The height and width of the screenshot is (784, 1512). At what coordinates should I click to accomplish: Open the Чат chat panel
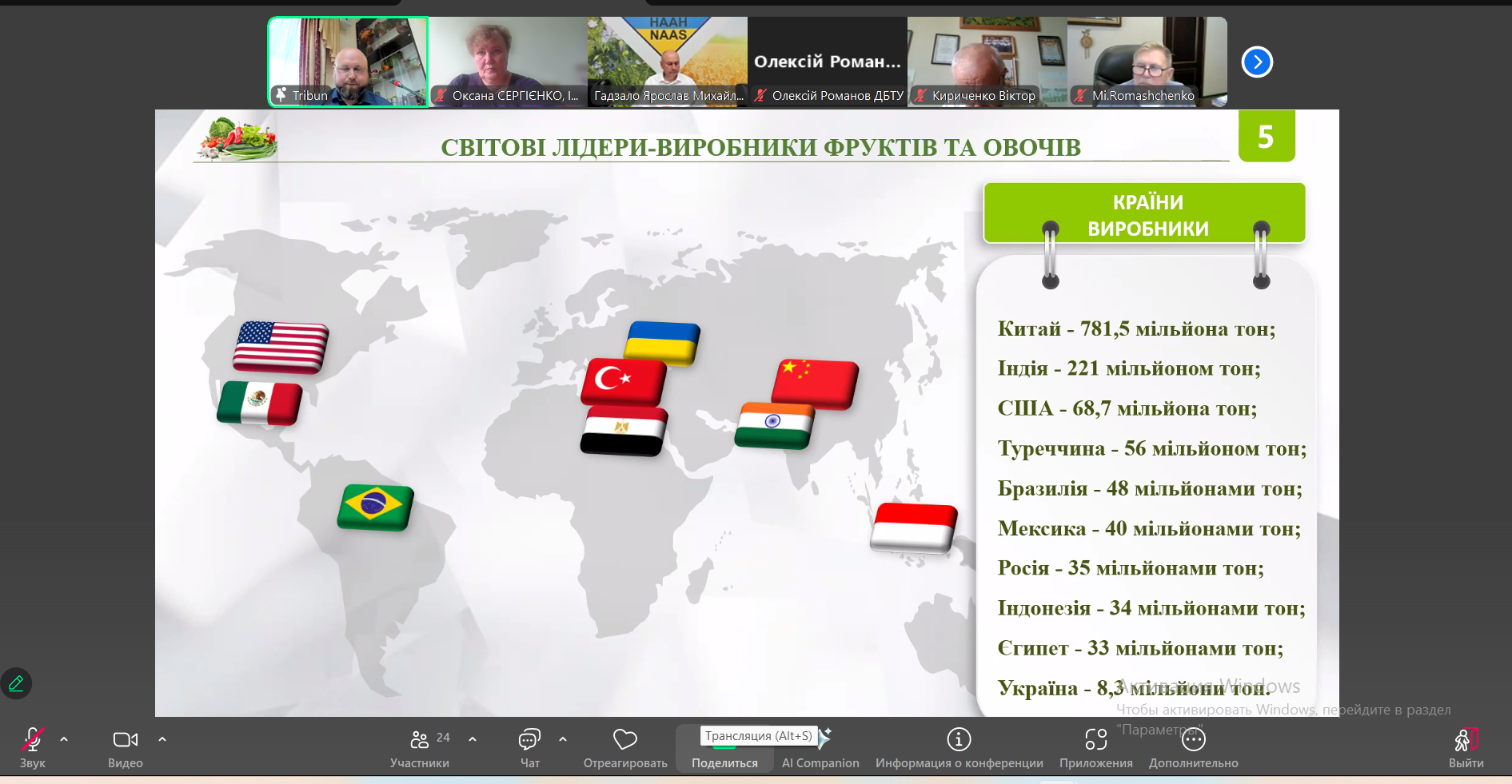(529, 748)
